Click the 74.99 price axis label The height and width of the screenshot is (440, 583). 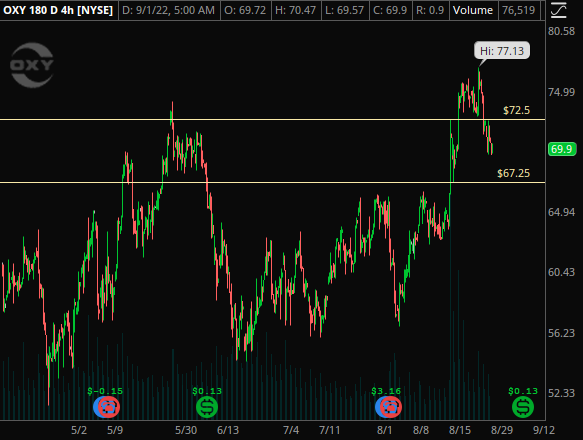pyautogui.click(x=561, y=92)
